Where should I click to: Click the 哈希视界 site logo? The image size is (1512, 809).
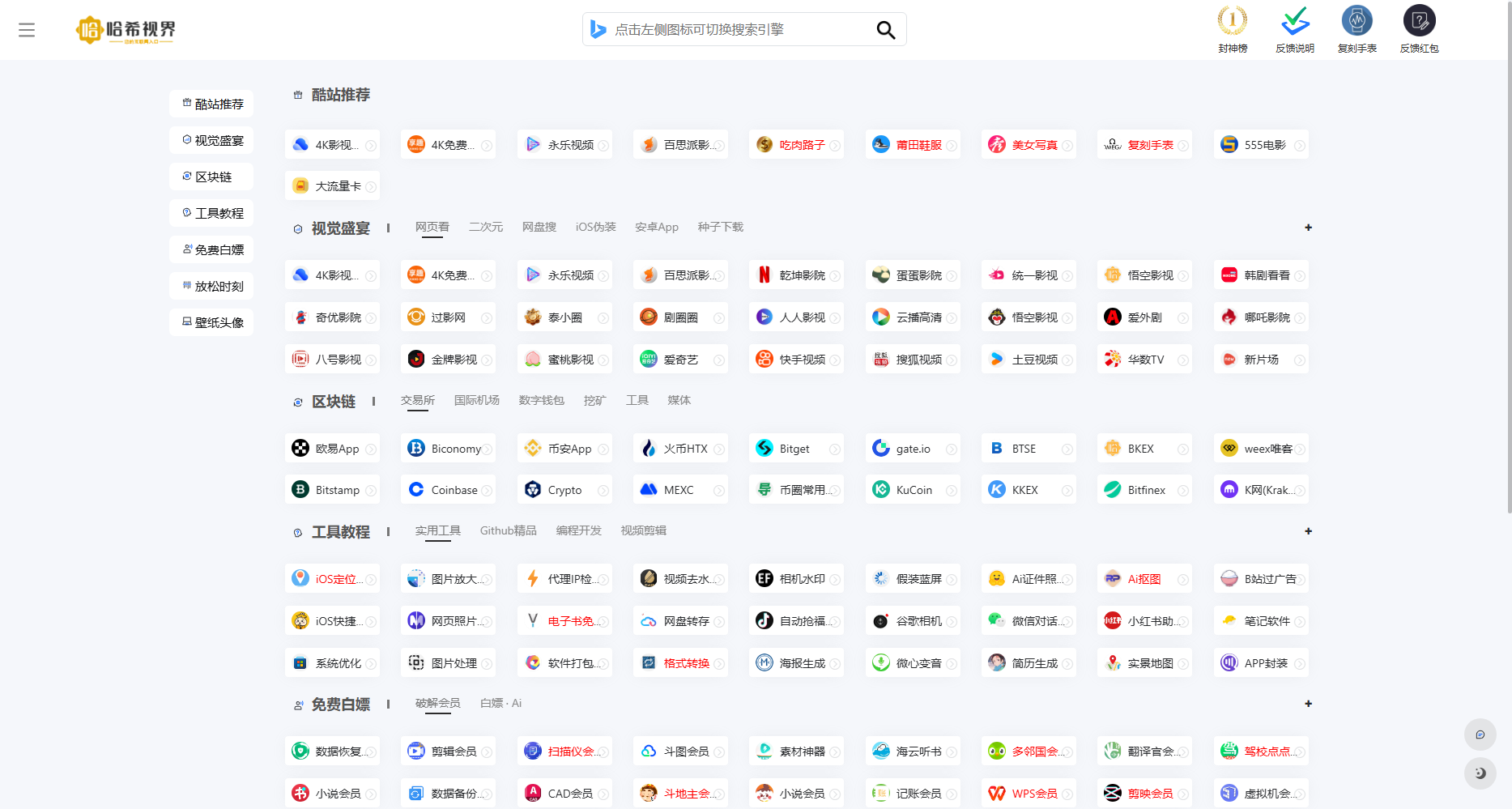126,30
